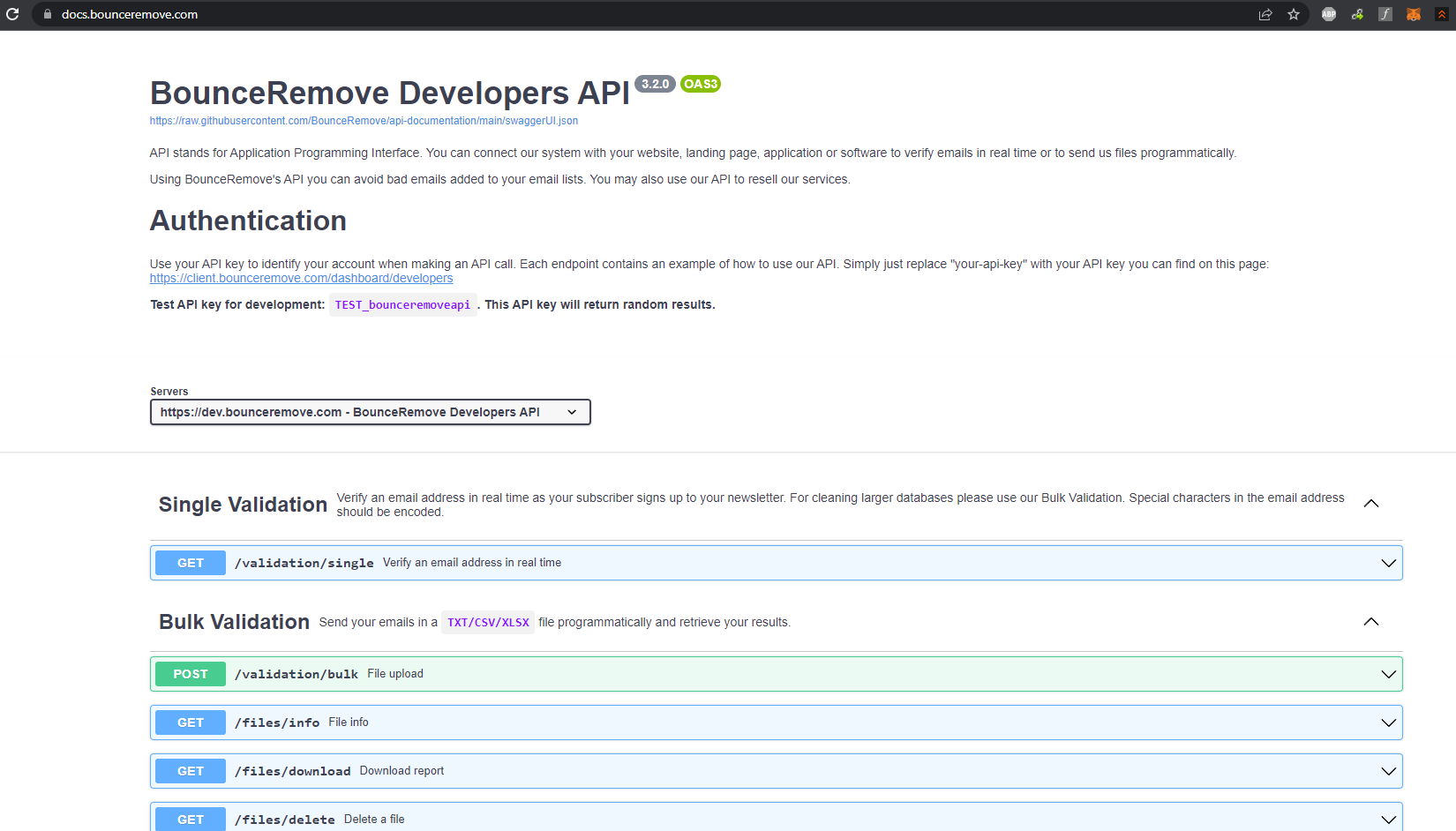Click the GET badge of /files/info
This screenshot has height=831, width=1456.
(191, 722)
